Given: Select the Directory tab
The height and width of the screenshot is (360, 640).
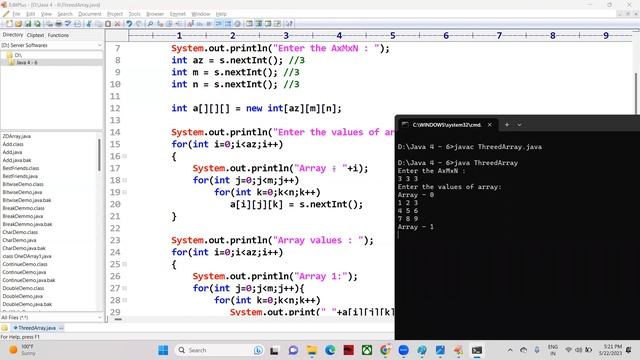Looking at the screenshot, I should point(13,35).
